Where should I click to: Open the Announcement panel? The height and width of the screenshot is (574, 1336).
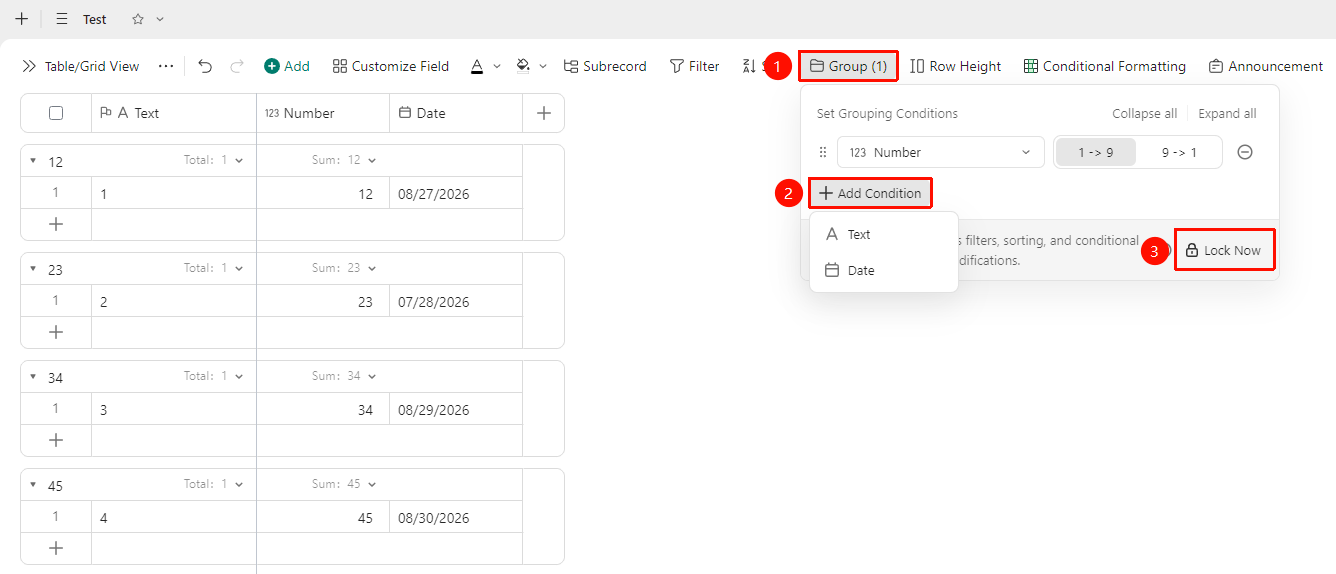(1265, 66)
